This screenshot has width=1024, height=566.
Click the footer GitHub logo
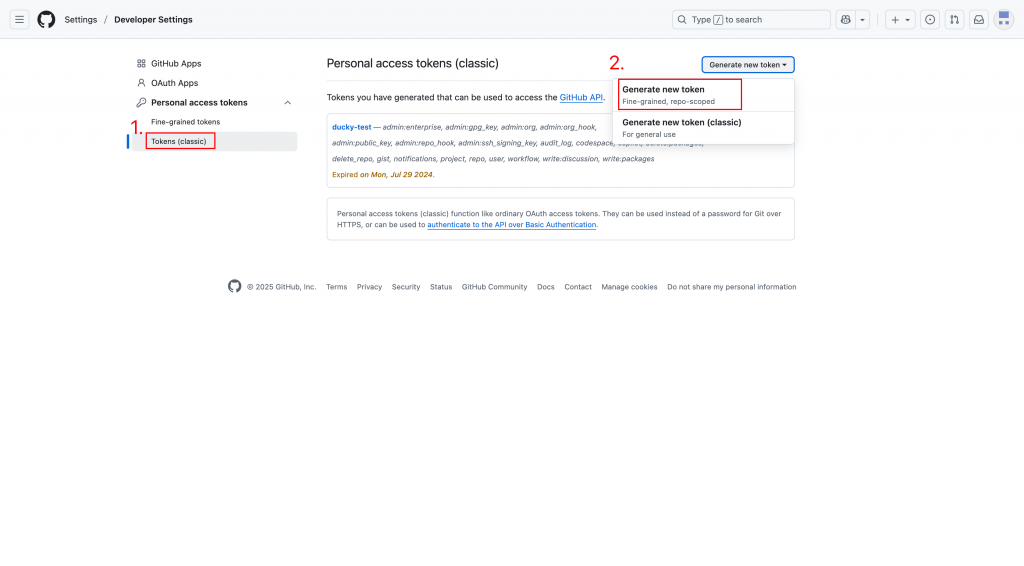click(x=234, y=286)
